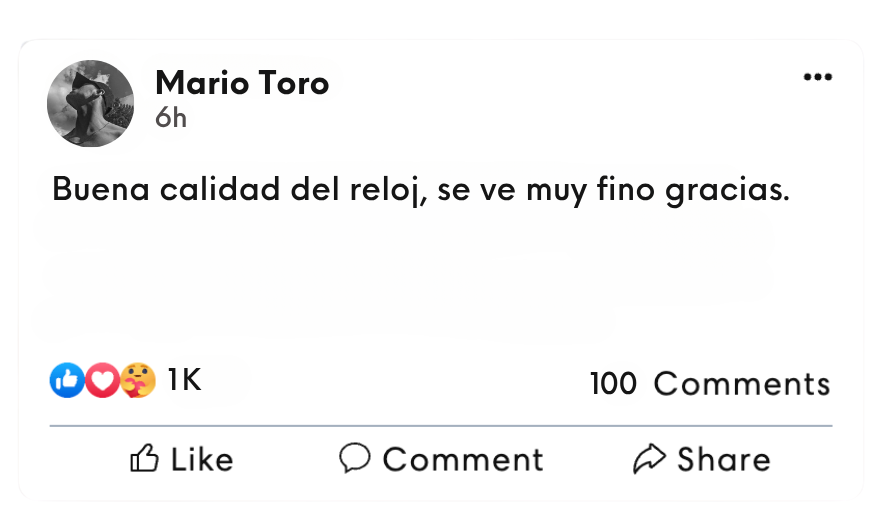Click the red heart reaction icon
Screen dimensions: 888x516
tap(101, 380)
